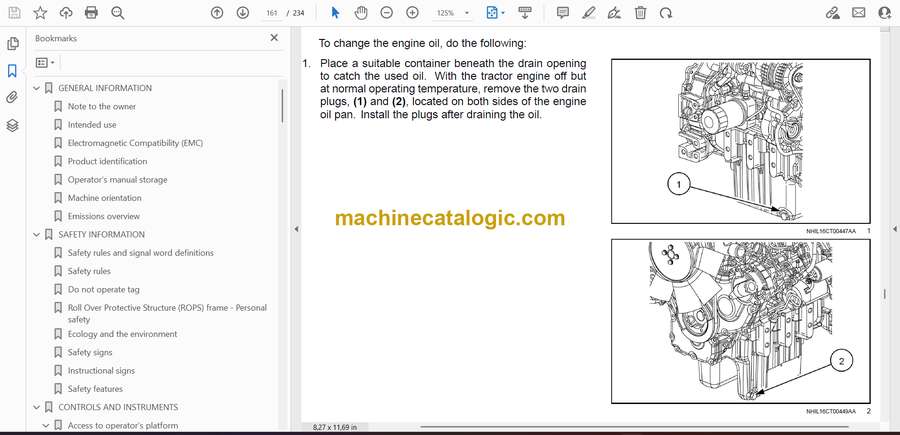Open the Do not operate tag bookmark
Viewport: 900px width, 435px height.
tap(103, 290)
